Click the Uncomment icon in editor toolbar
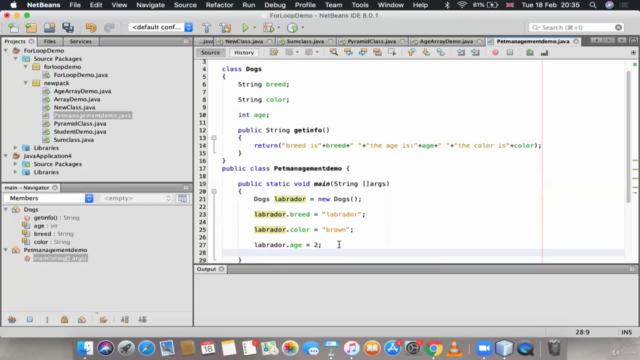The width and height of the screenshot is (640, 360). [544, 52]
